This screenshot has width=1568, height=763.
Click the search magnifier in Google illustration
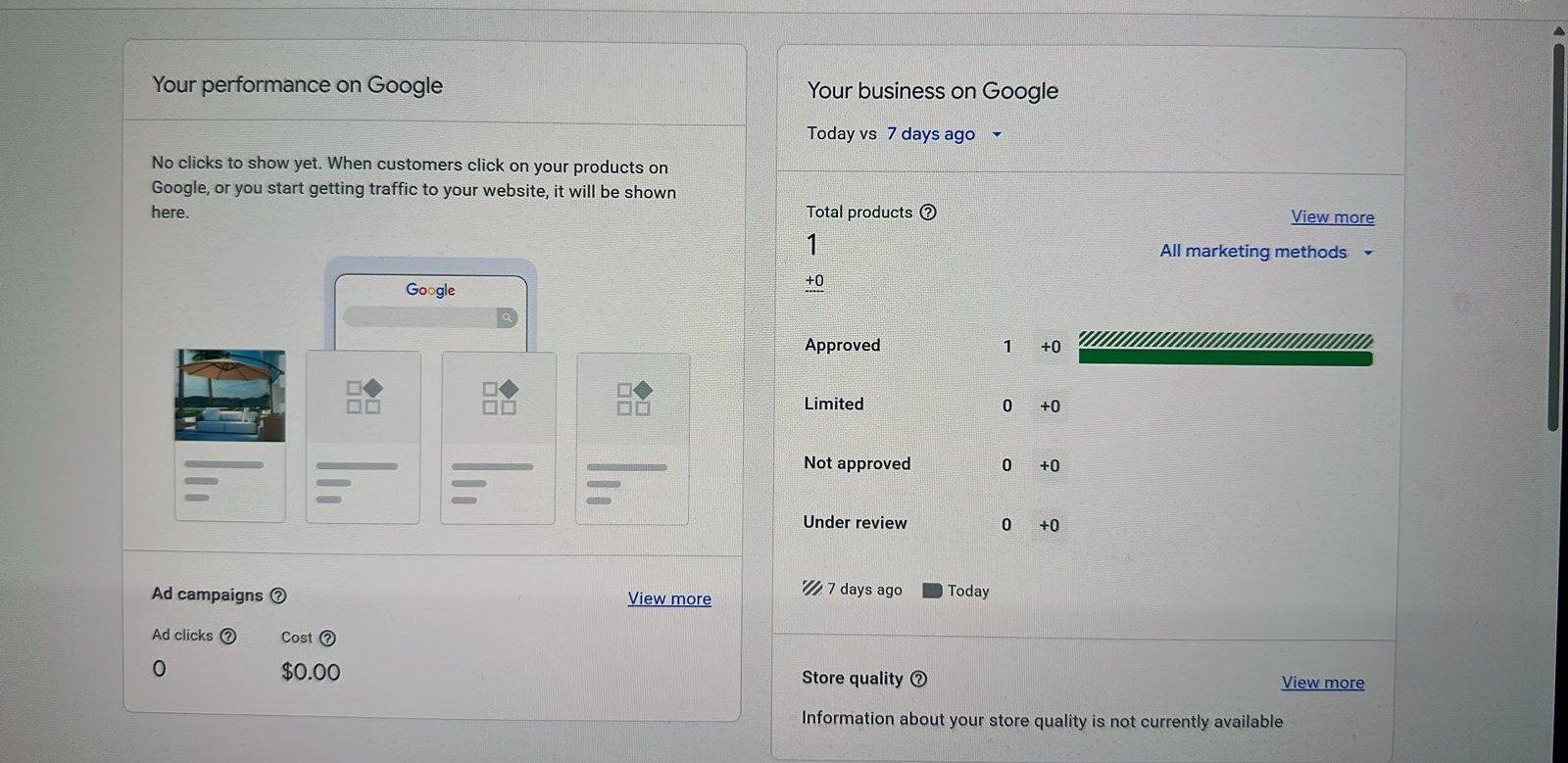tap(507, 317)
